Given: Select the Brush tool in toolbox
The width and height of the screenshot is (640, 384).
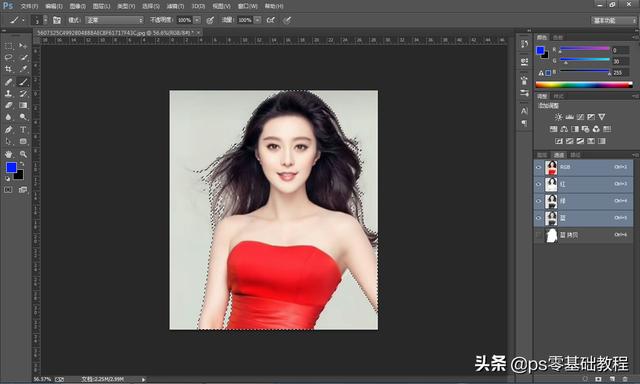Looking at the screenshot, I should click(x=23, y=82).
